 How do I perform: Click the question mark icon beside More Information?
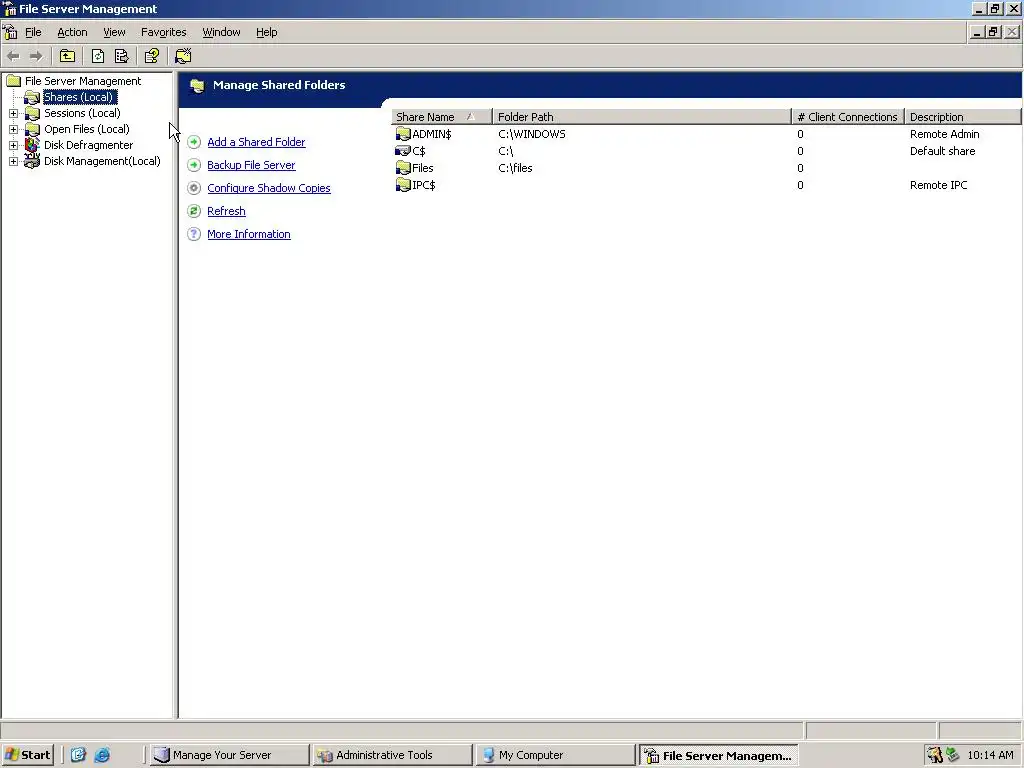click(x=194, y=234)
